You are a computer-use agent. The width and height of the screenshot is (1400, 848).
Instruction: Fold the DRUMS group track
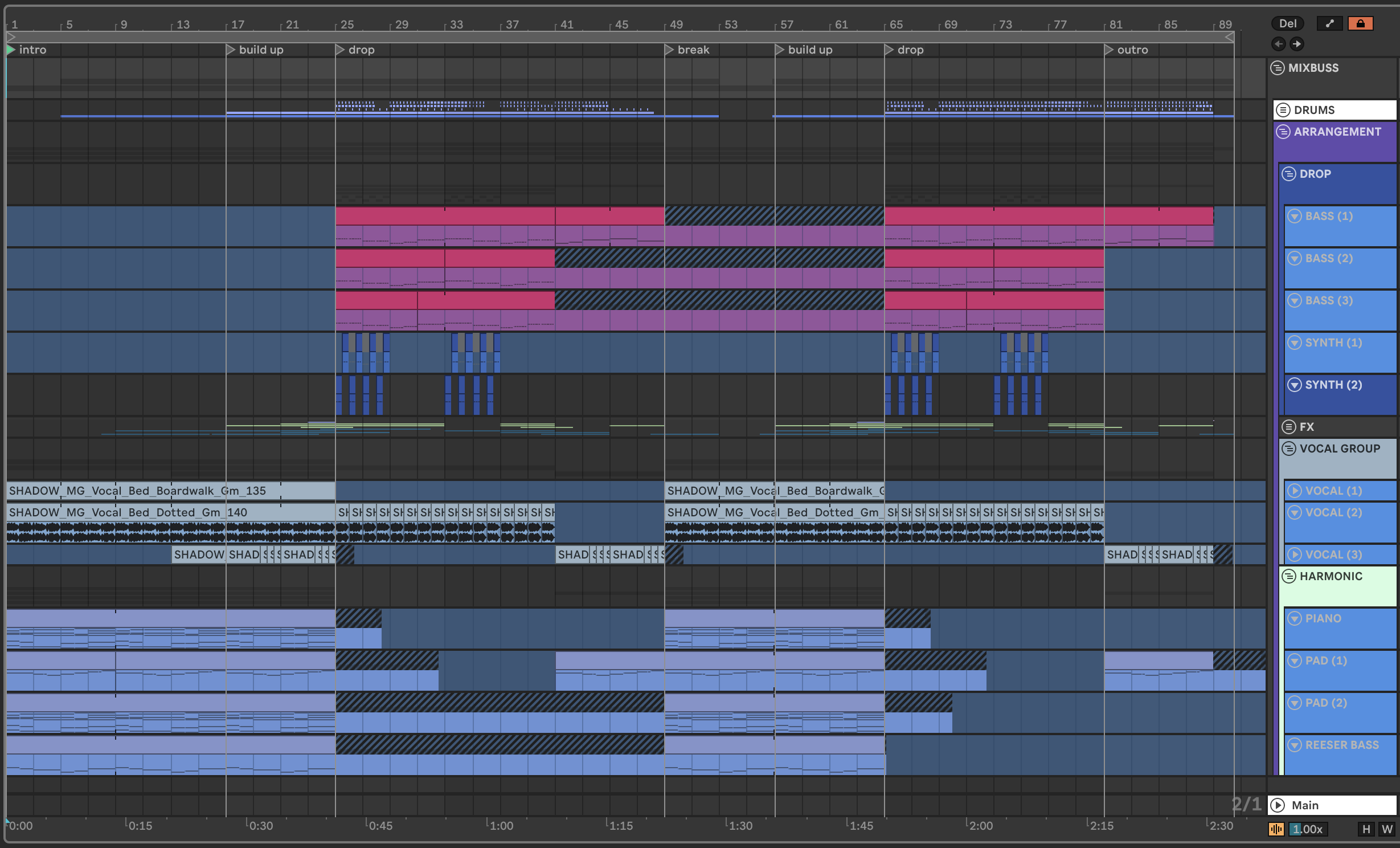point(1283,110)
